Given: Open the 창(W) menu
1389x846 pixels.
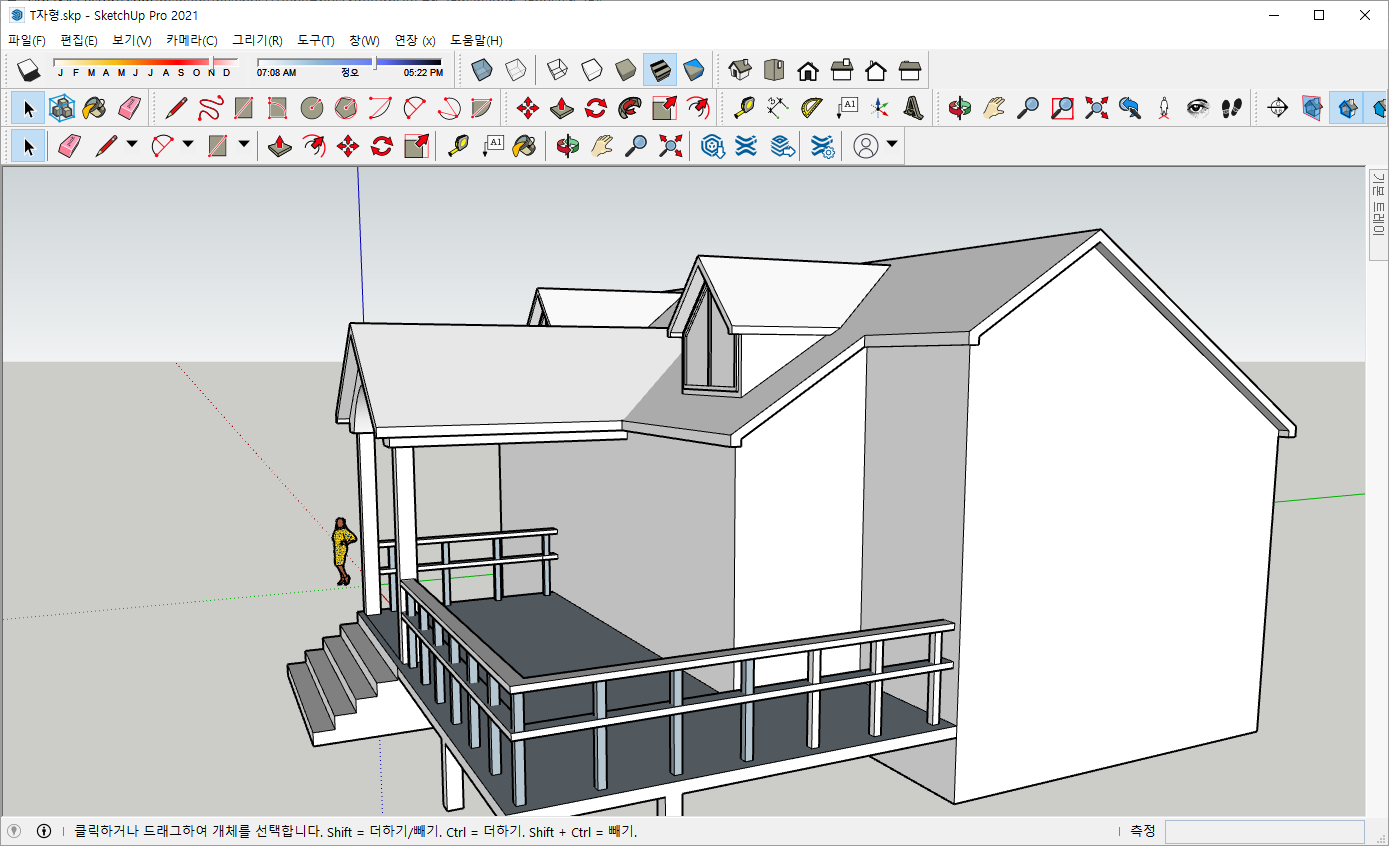Looking at the screenshot, I should [x=364, y=40].
